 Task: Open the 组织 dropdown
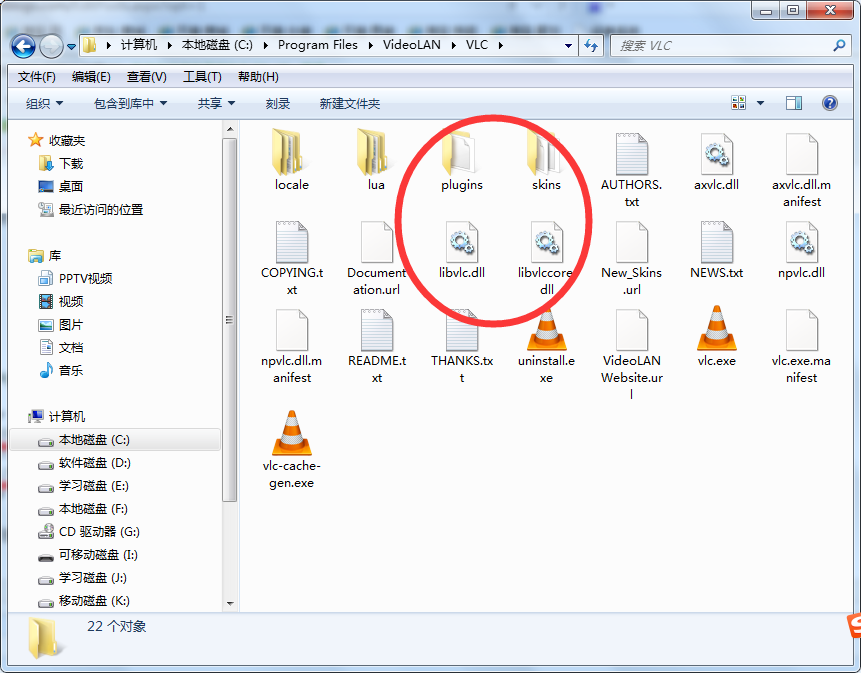44,103
